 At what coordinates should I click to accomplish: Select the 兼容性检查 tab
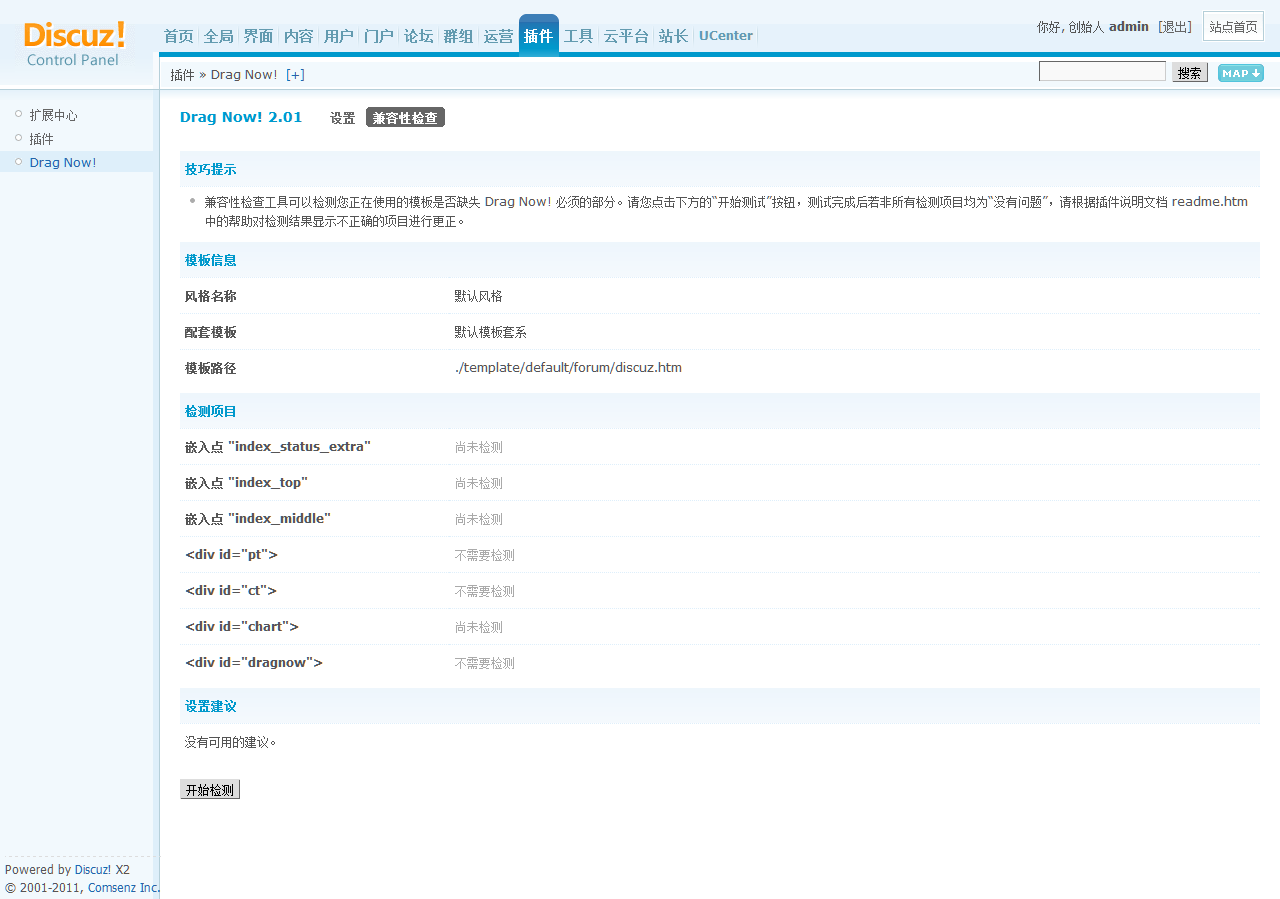click(405, 118)
